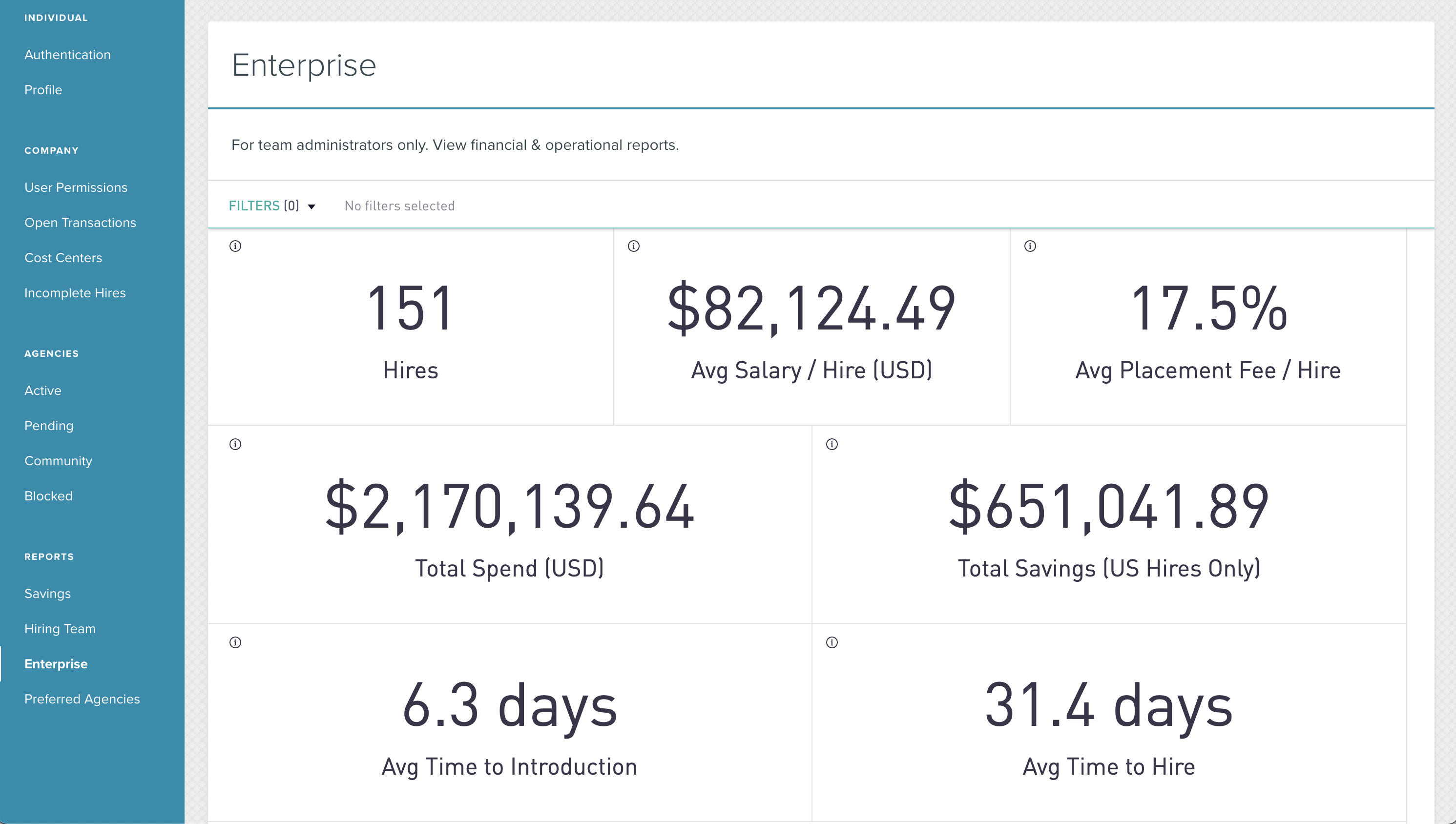Open Hiring Team report

point(60,629)
